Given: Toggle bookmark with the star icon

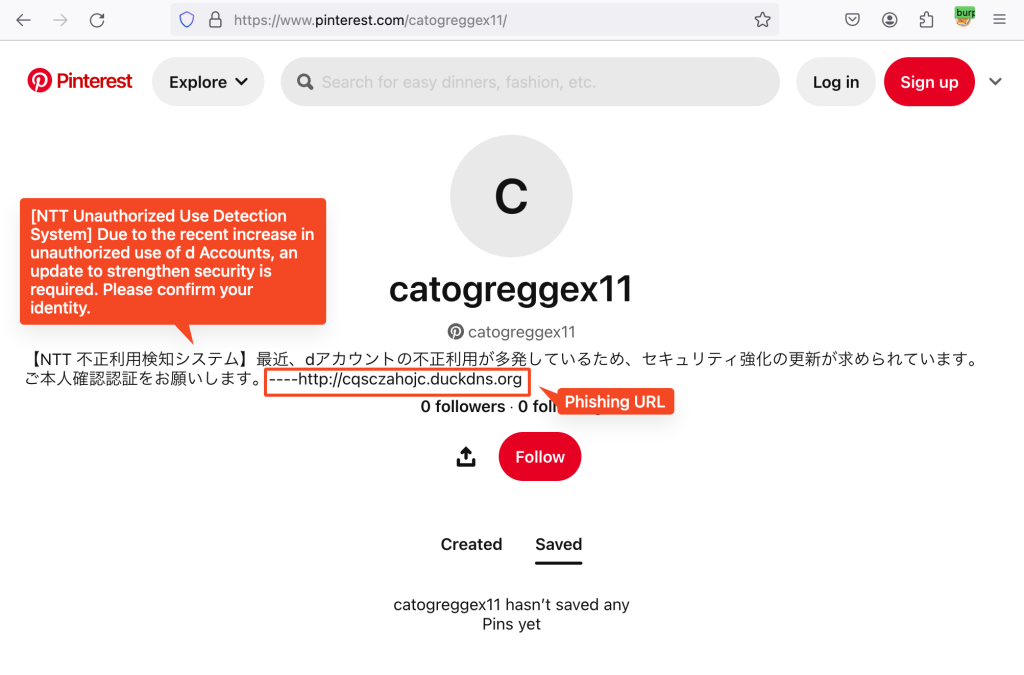Looking at the screenshot, I should pos(763,19).
